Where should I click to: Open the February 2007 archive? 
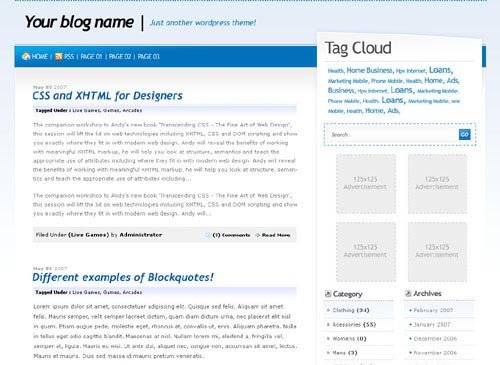point(433,310)
